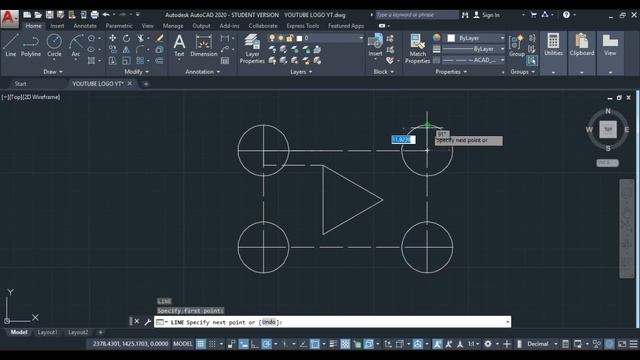640x360 pixels.
Task: Toggle drawing grid display in status bar
Action: (201, 344)
